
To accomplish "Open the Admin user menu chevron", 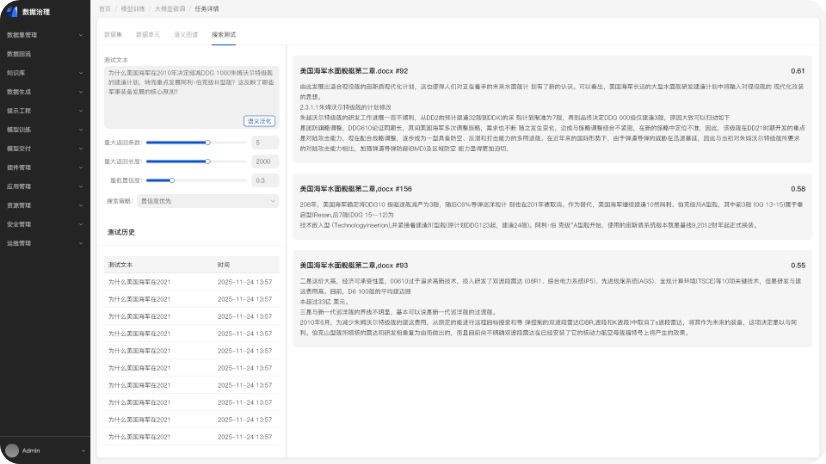I will click(x=82, y=451).
